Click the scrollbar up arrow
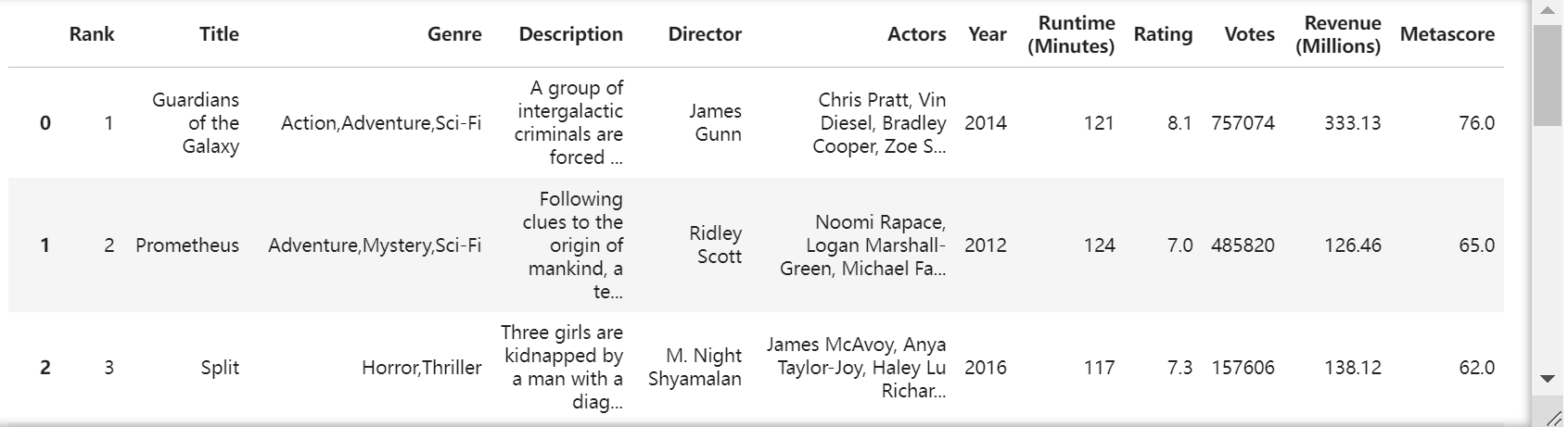1568x427 pixels. point(1547,11)
